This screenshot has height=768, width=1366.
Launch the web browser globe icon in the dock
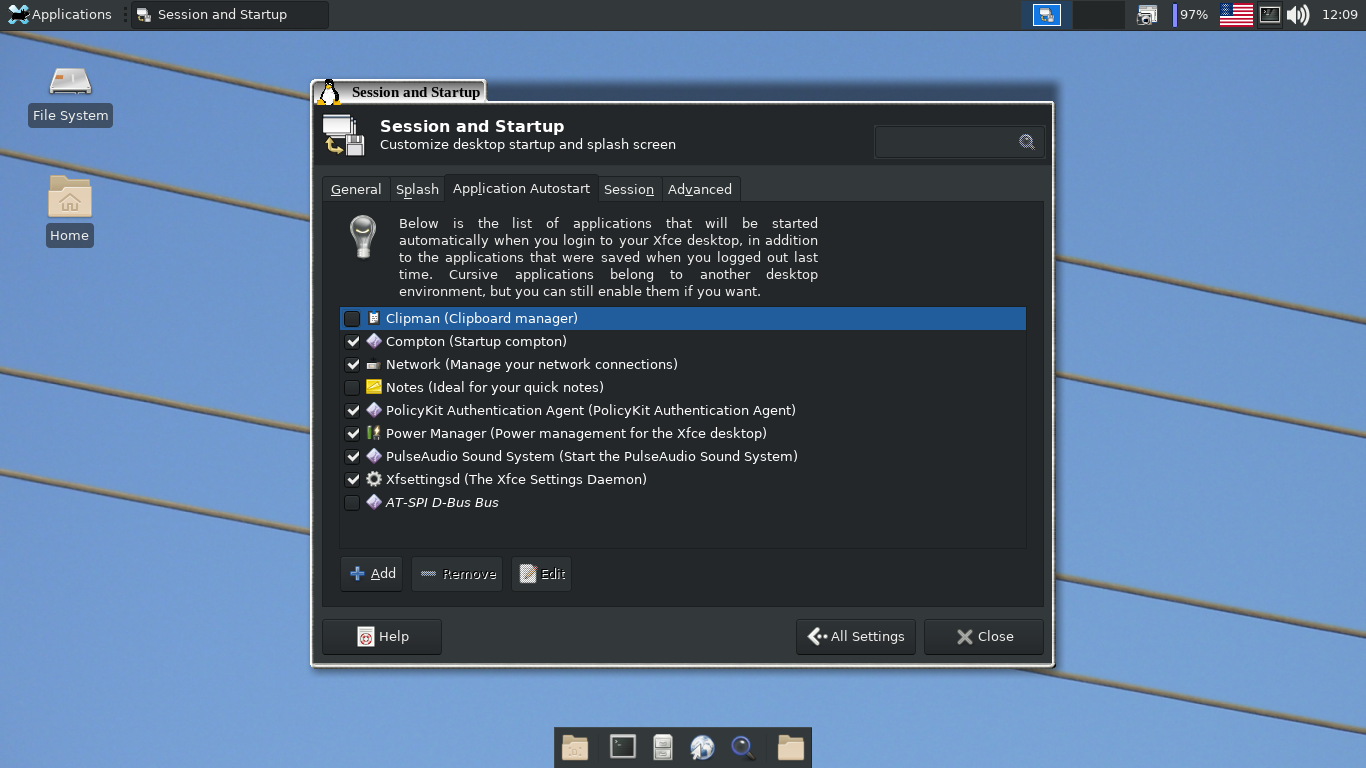pos(702,747)
